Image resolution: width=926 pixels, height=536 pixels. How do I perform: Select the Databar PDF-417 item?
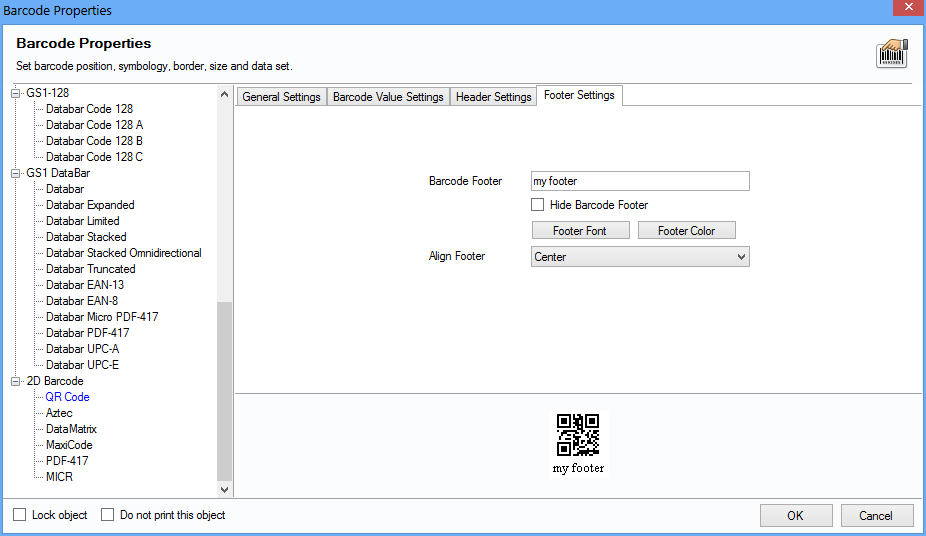click(87, 332)
